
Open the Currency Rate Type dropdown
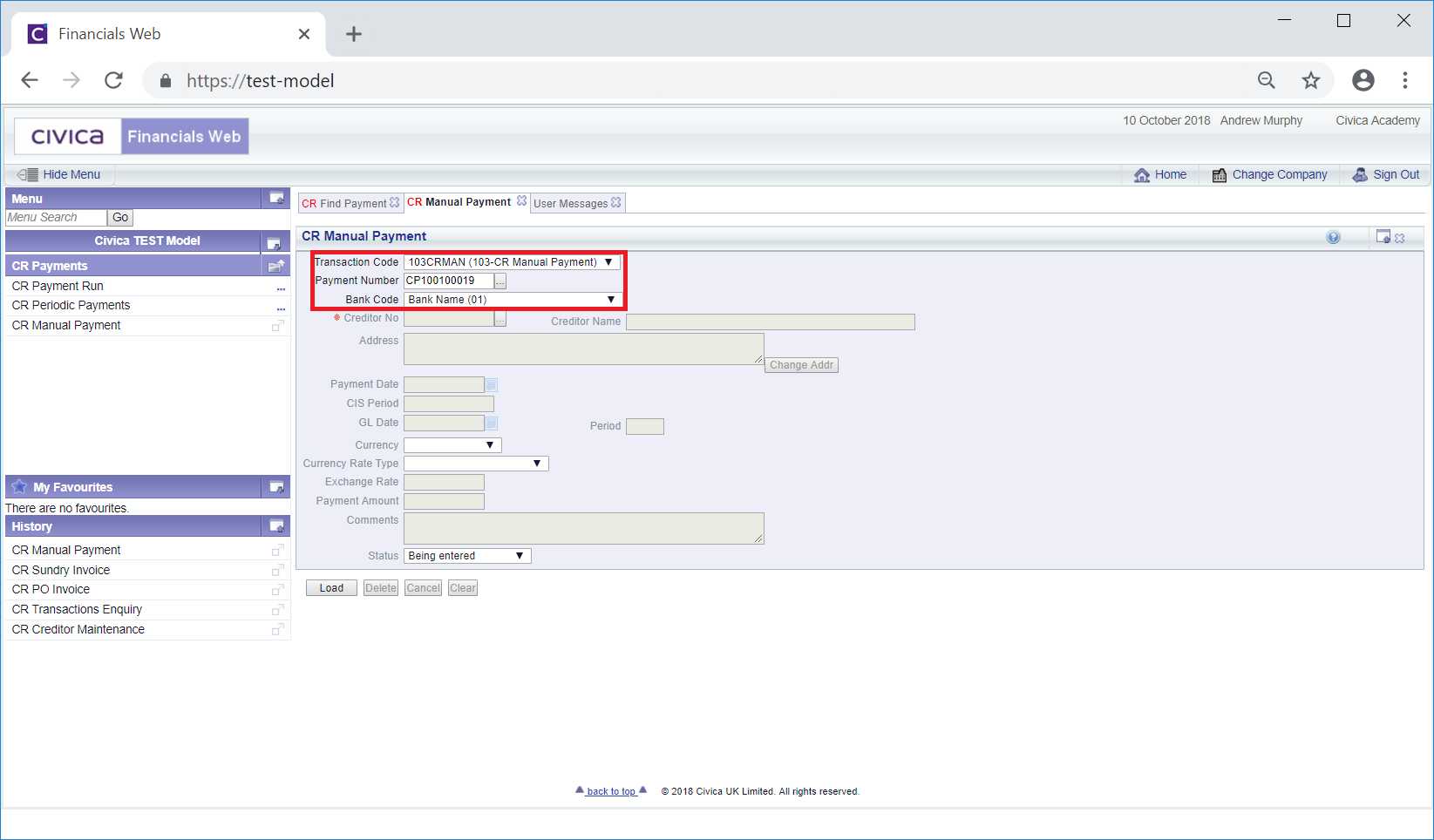click(x=476, y=464)
